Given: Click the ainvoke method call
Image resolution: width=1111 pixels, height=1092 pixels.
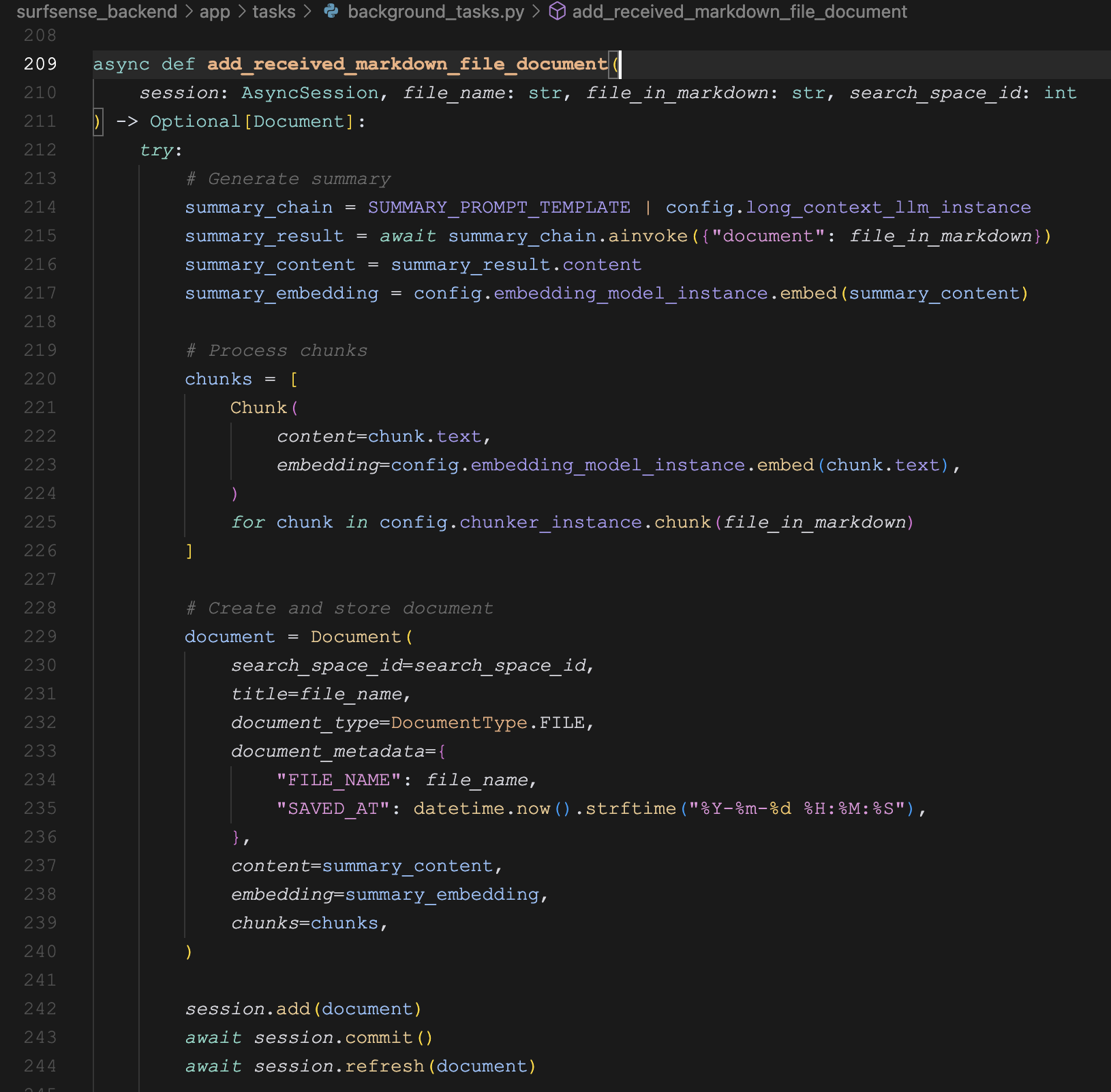Looking at the screenshot, I should point(648,236).
